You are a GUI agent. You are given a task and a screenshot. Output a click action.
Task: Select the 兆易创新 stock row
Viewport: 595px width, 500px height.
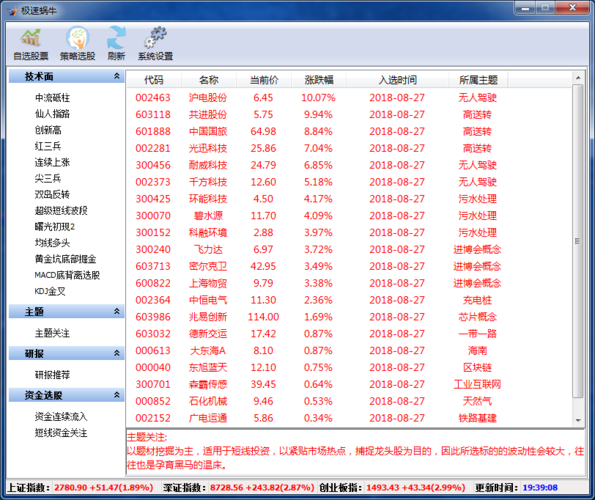[349, 317]
